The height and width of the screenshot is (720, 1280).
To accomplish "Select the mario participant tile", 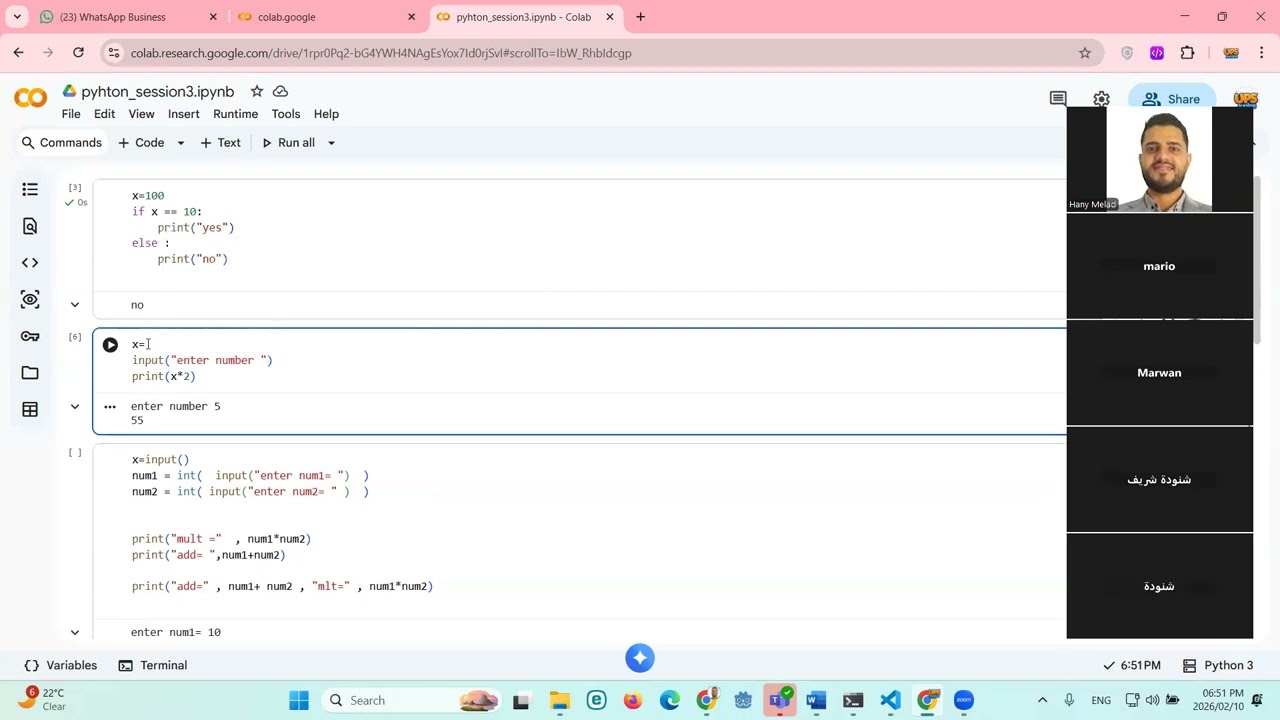I will tap(1159, 266).
